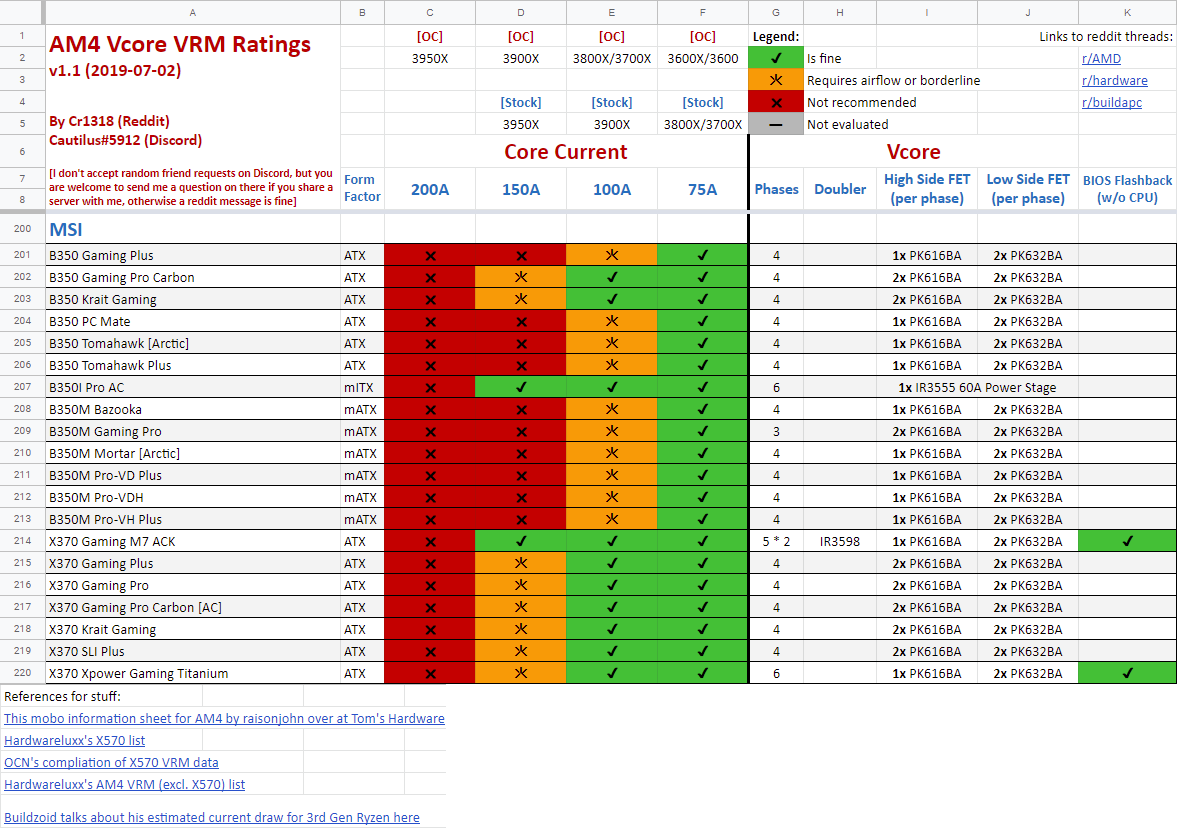Open the r/AMD reddit thread link
Viewport: 1177px width, 828px height.
point(1101,59)
